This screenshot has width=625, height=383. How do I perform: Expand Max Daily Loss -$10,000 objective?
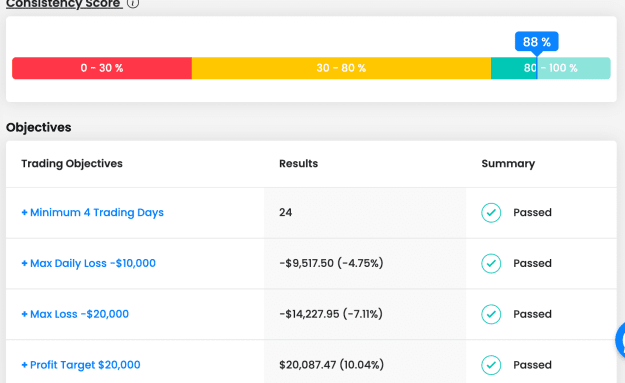(88, 263)
